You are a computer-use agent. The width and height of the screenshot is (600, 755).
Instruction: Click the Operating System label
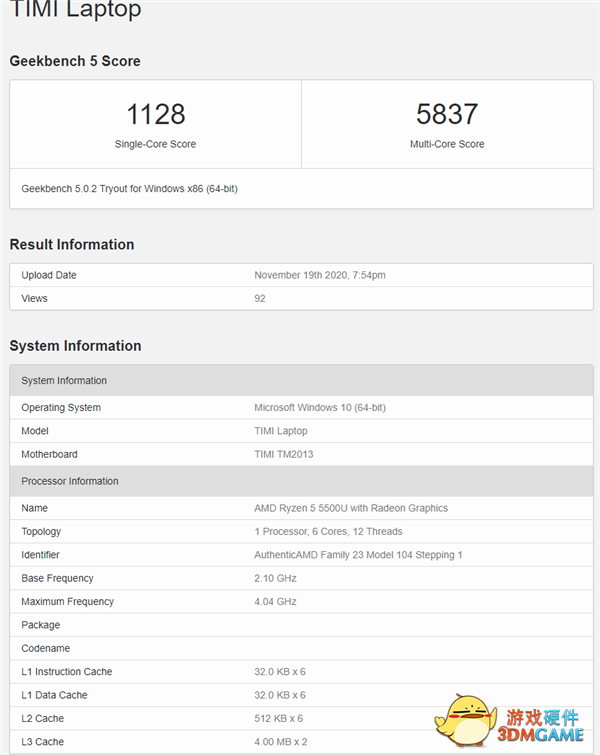click(61, 407)
